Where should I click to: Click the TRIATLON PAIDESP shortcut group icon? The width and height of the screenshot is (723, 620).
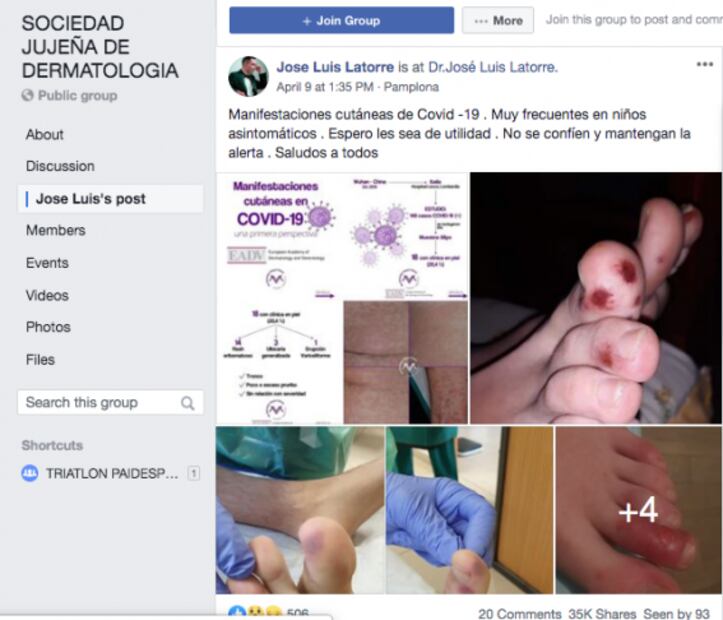[30, 473]
